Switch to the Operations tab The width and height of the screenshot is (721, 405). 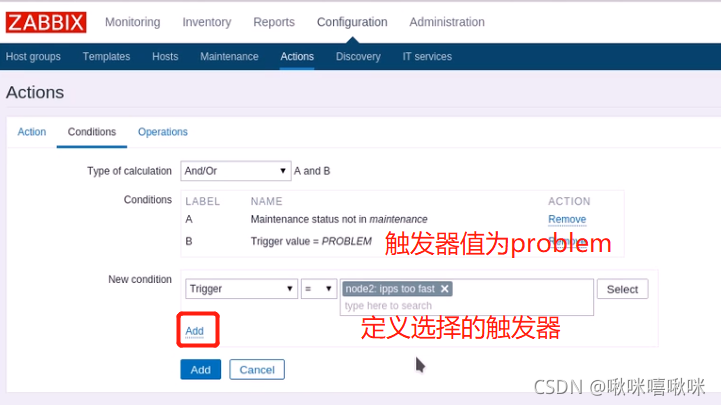pos(163,132)
